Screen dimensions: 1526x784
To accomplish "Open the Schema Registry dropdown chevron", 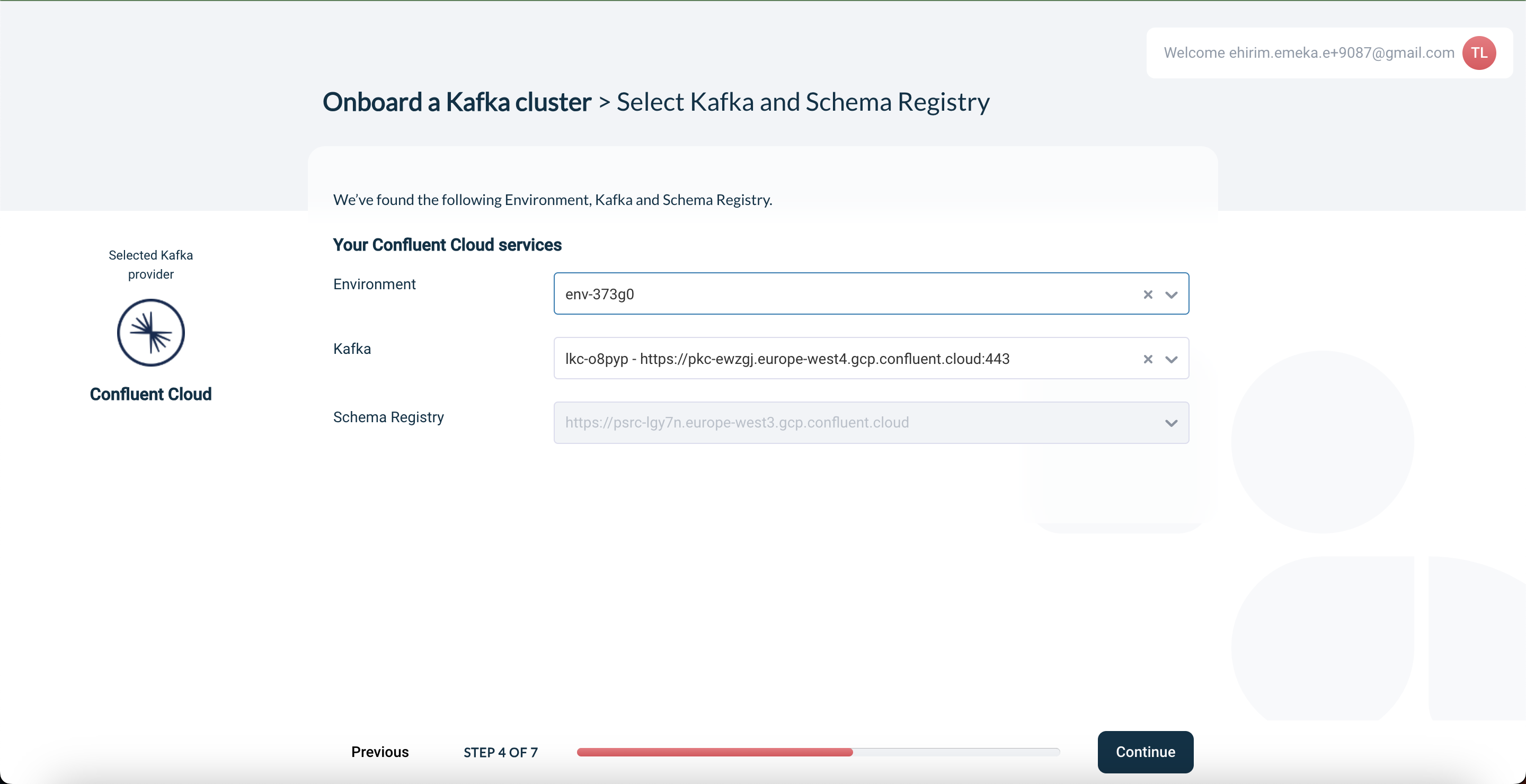I will 1171,423.
